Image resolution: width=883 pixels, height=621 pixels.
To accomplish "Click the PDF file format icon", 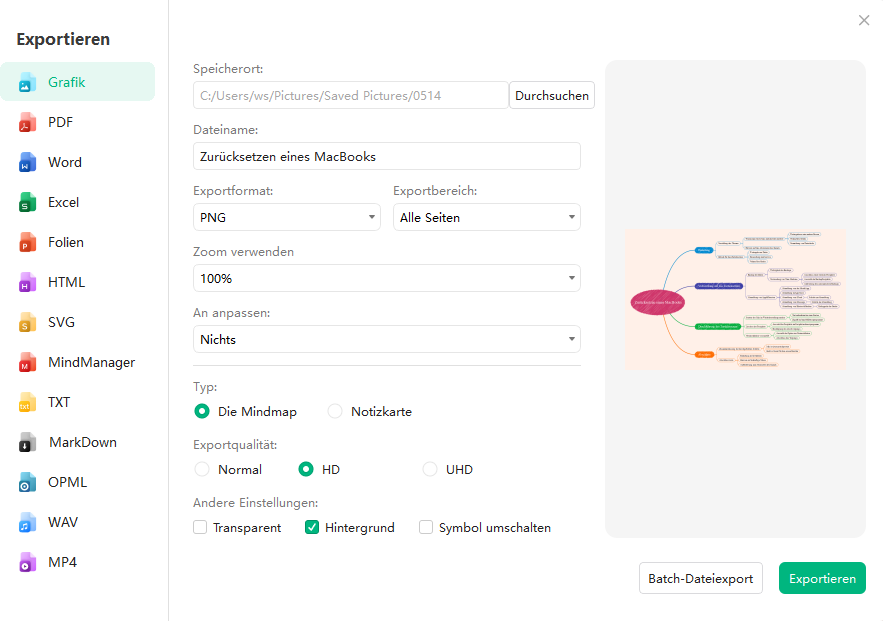I will click(27, 122).
